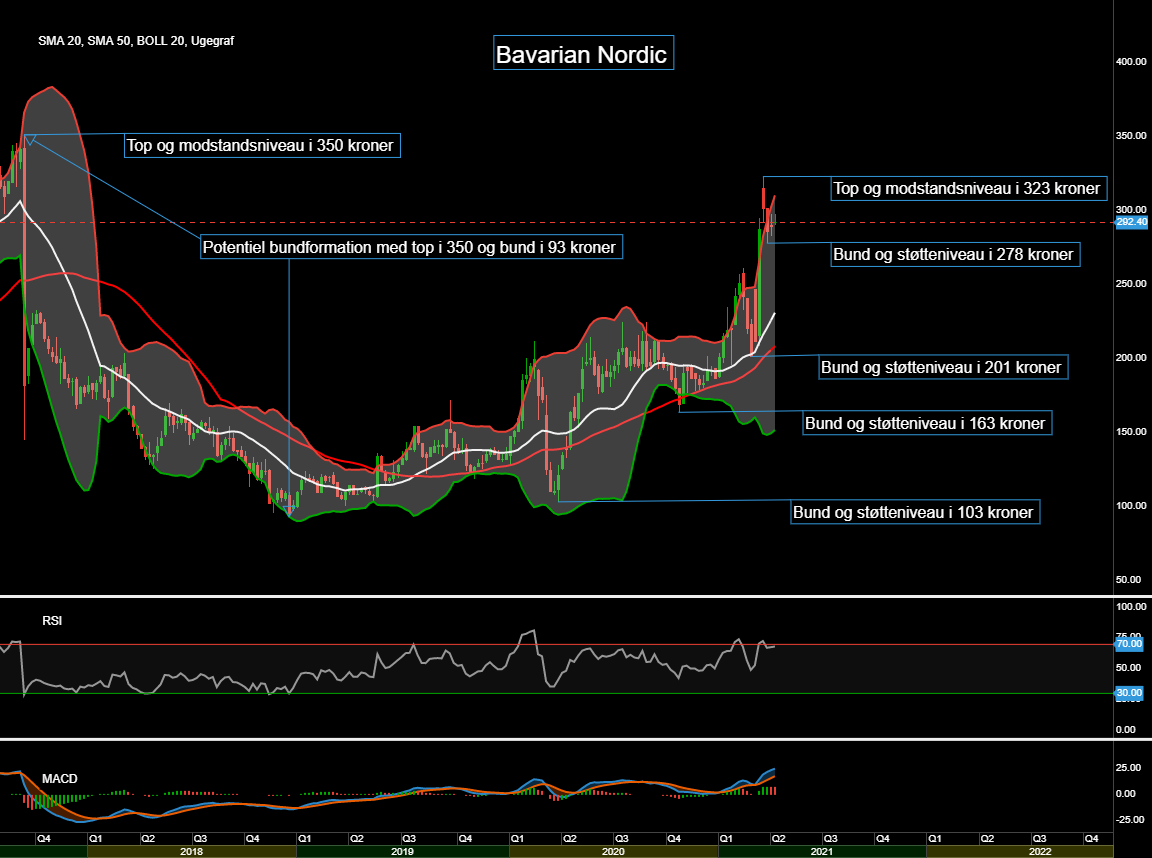Click the 350.00 price axis label
This screenshot has height=858, width=1152.
1131,136
